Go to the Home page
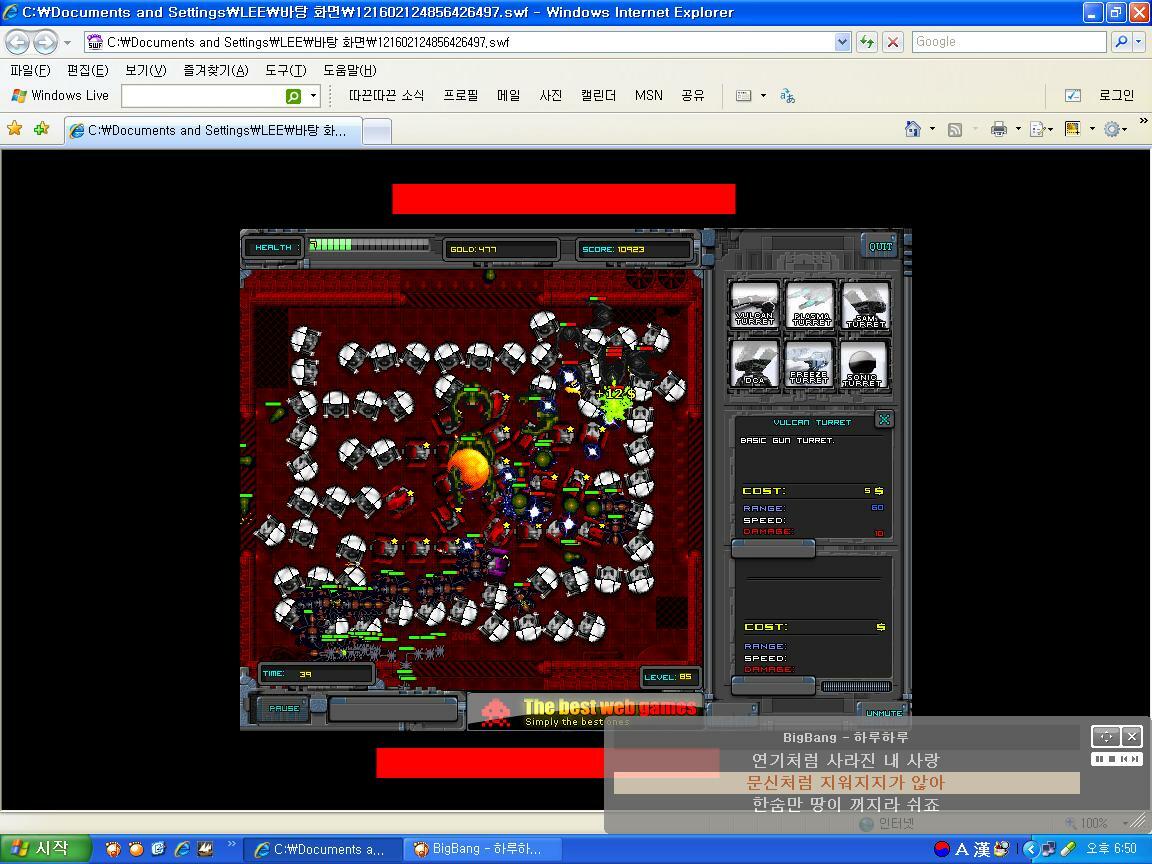The height and width of the screenshot is (864, 1152). pos(912,129)
